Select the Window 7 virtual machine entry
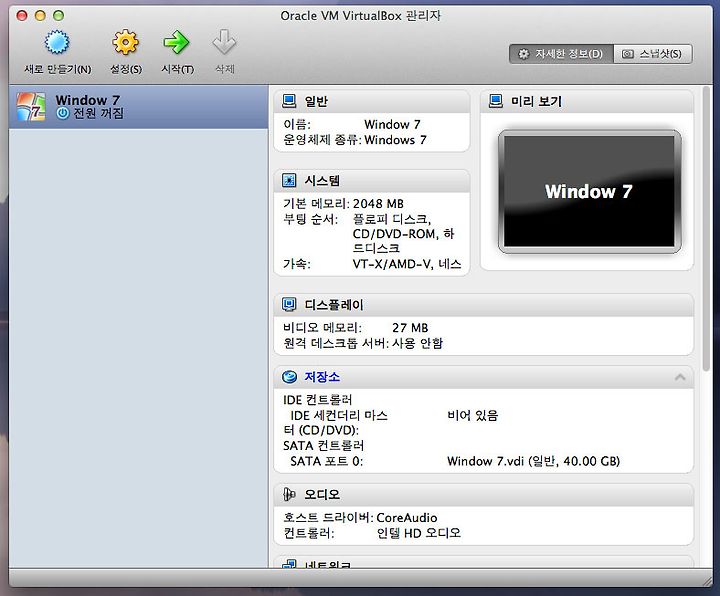 [x=138, y=107]
